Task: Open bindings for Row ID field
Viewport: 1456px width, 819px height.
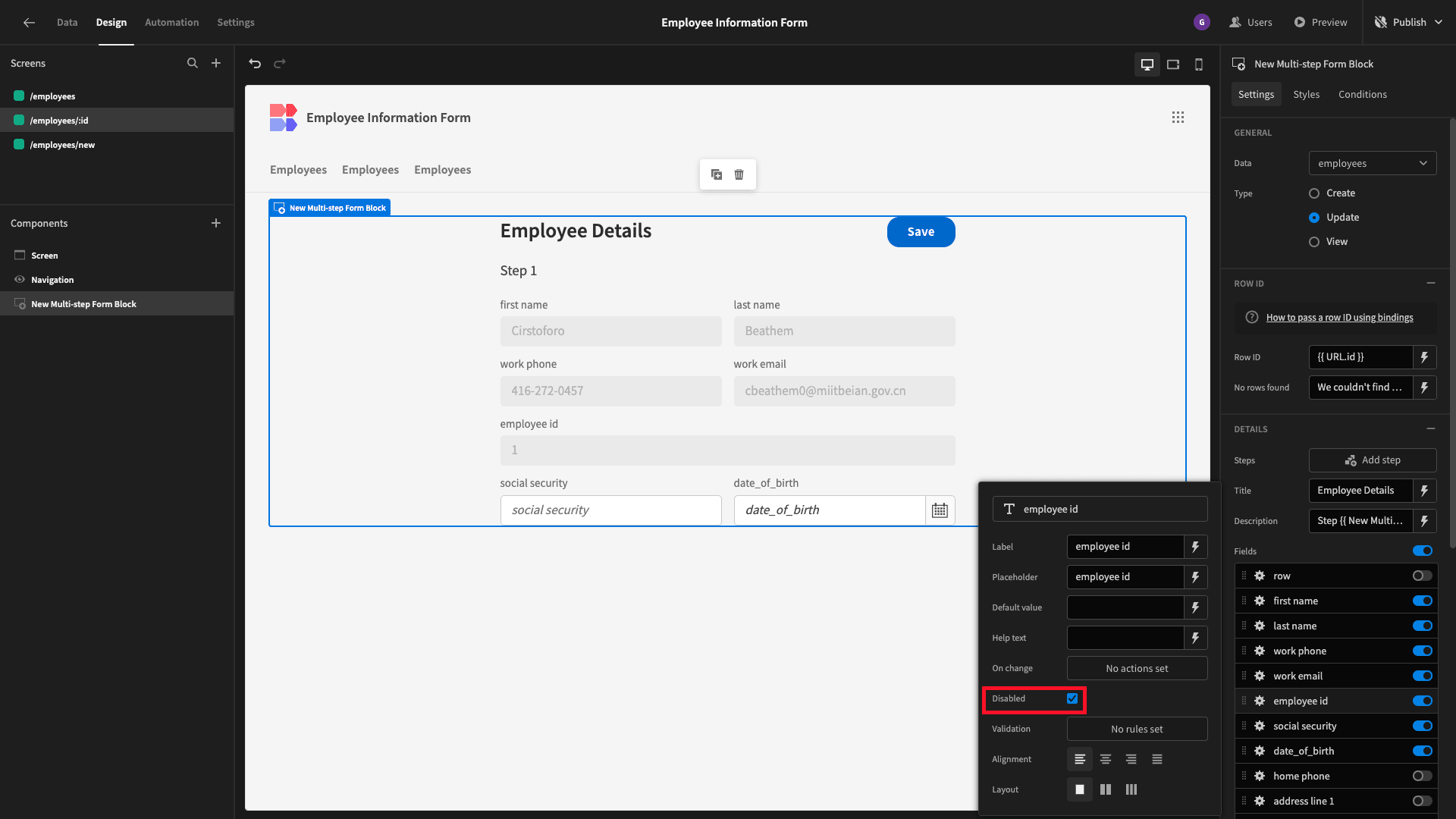Action: click(1425, 357)
